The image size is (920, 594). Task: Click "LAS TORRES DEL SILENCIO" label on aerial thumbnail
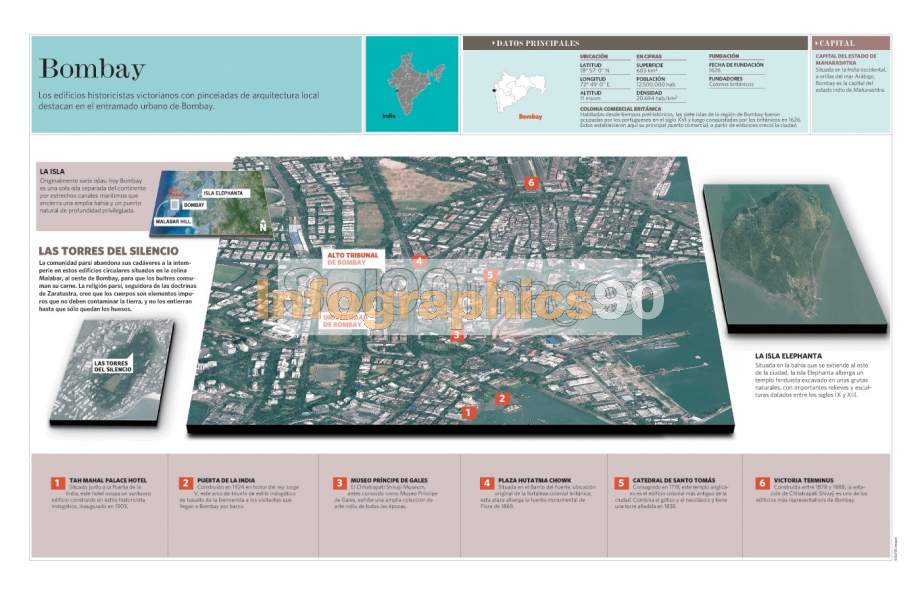113,366
